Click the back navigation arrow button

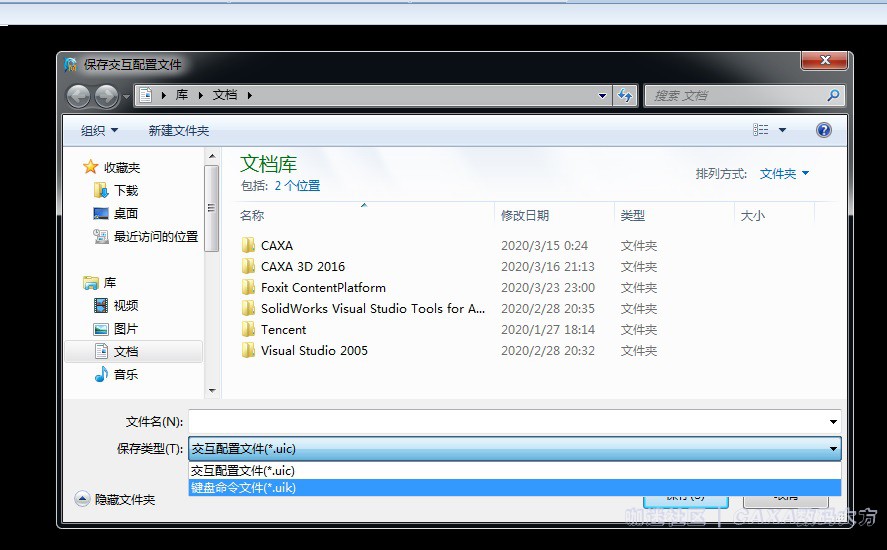[x=78, y=96]
